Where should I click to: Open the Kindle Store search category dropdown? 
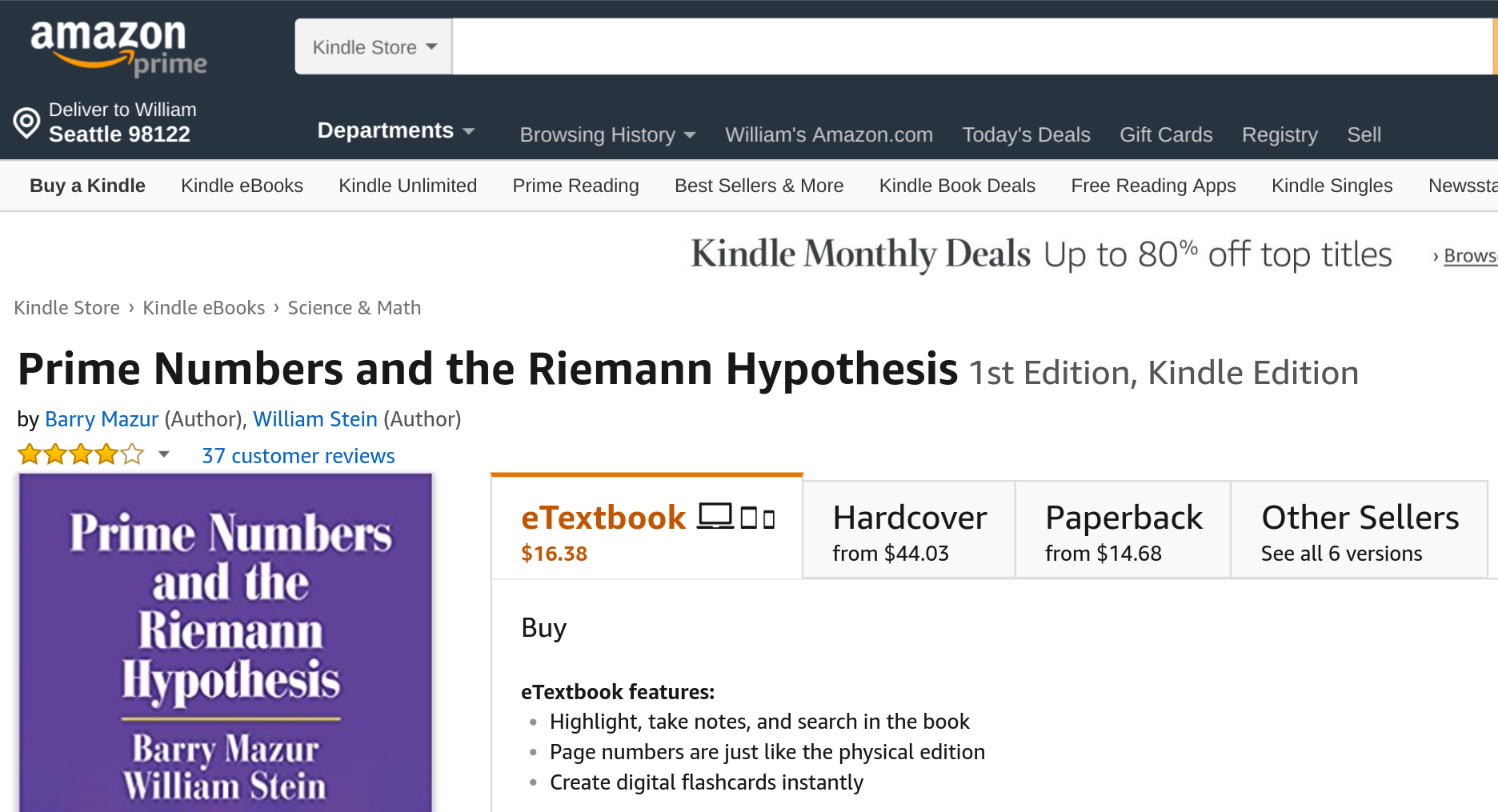(x=374, y=47)
